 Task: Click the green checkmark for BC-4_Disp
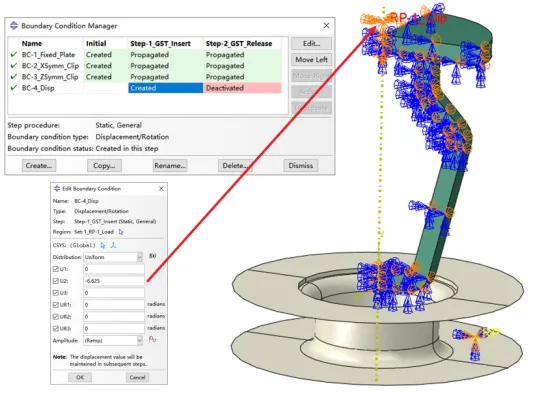click(x=14, y=88)
